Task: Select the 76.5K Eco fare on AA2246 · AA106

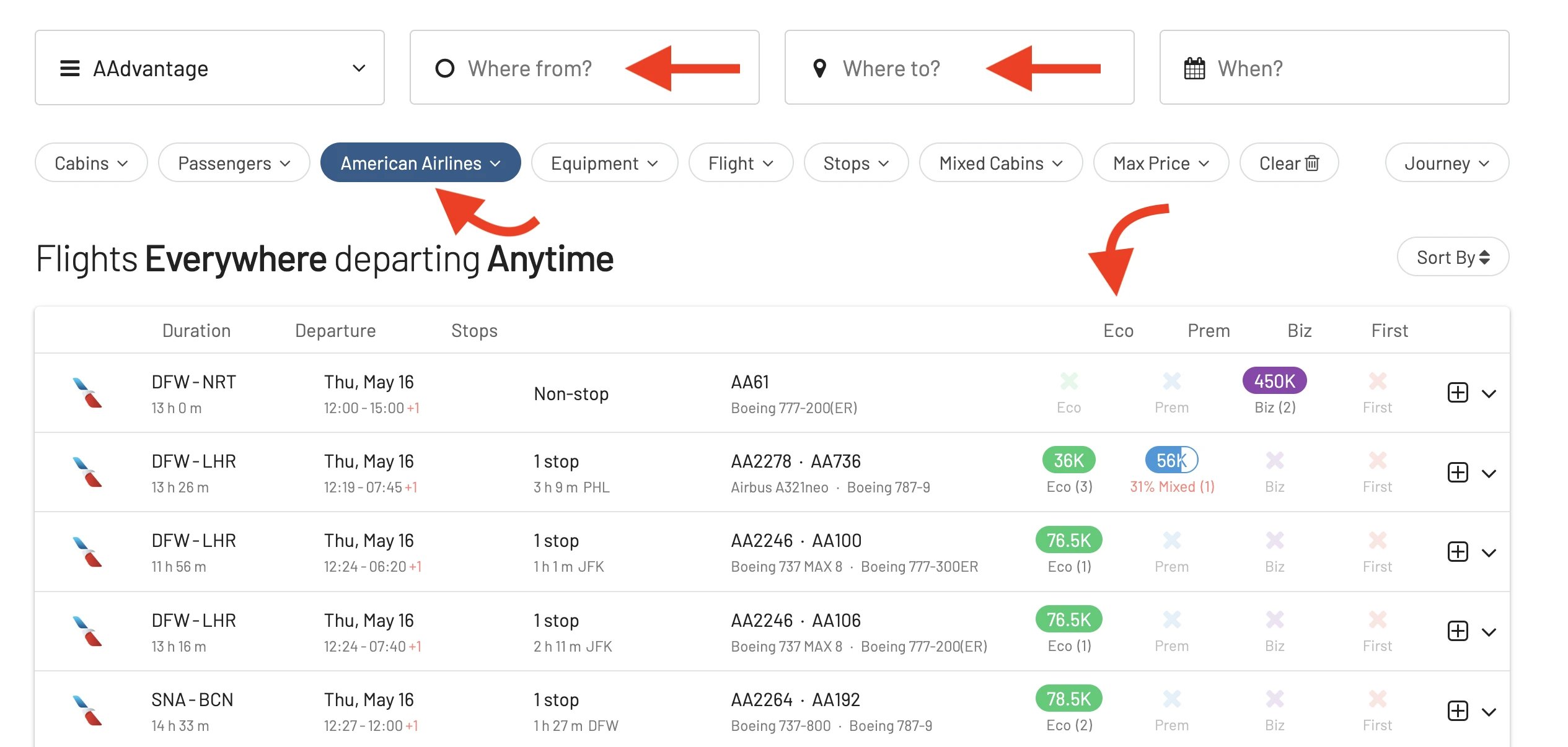Action: (1068, 619)
